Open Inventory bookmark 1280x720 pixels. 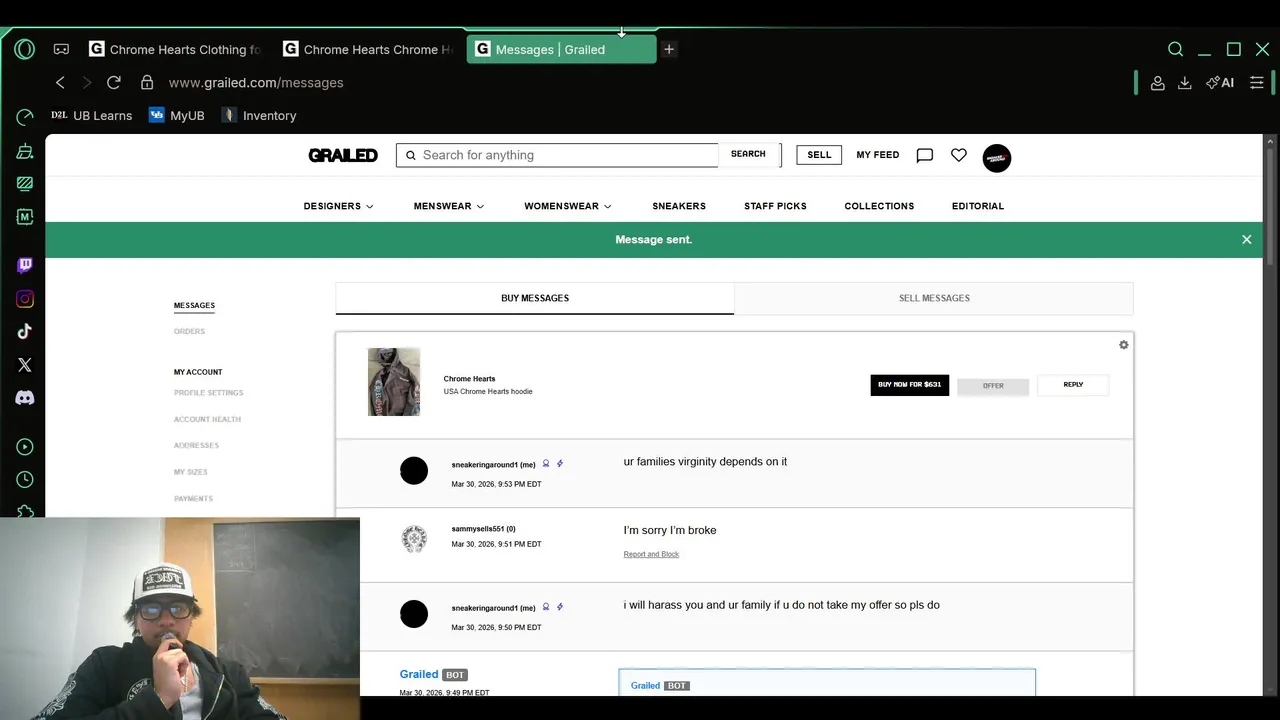click(259, 116)
